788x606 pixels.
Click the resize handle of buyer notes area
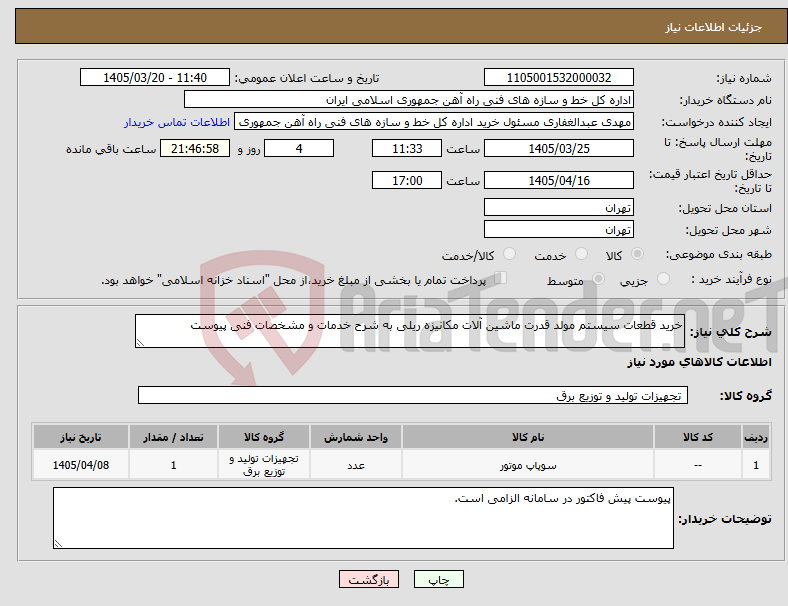[58, 544]
